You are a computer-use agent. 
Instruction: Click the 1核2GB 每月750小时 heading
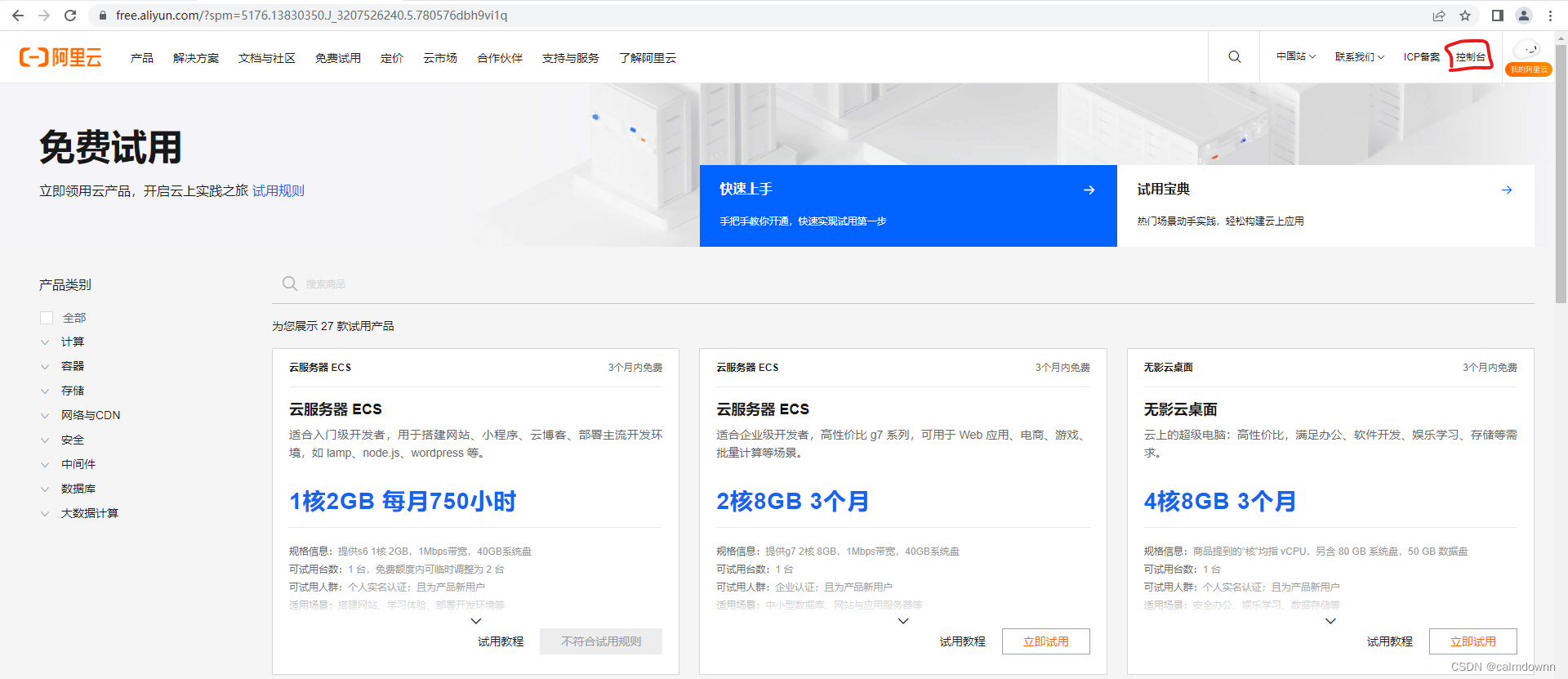click(403, 501)
